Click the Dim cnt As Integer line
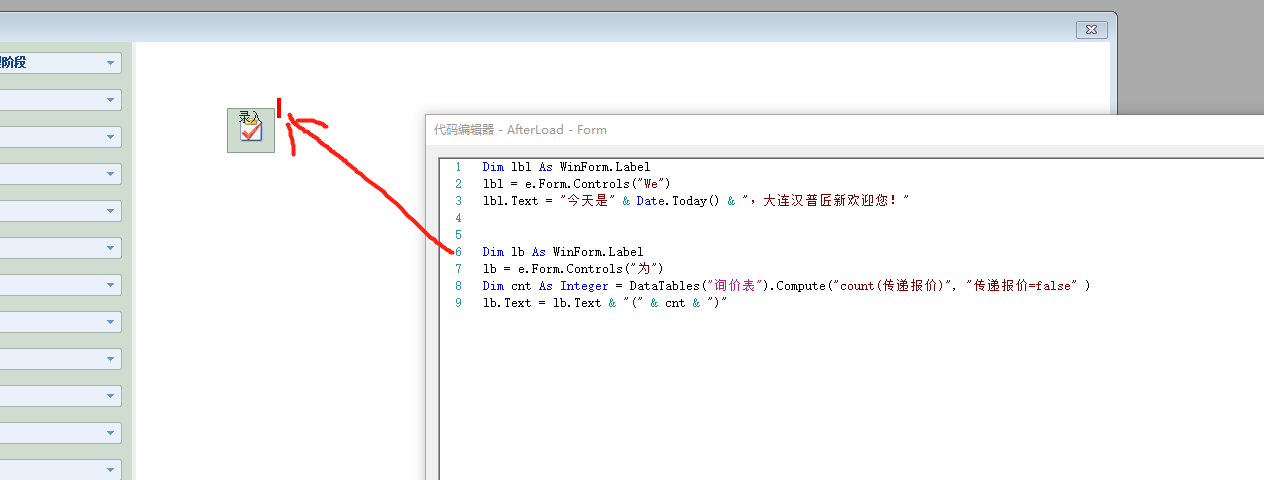The image size is (1264, 480). [x=786, y=286]
